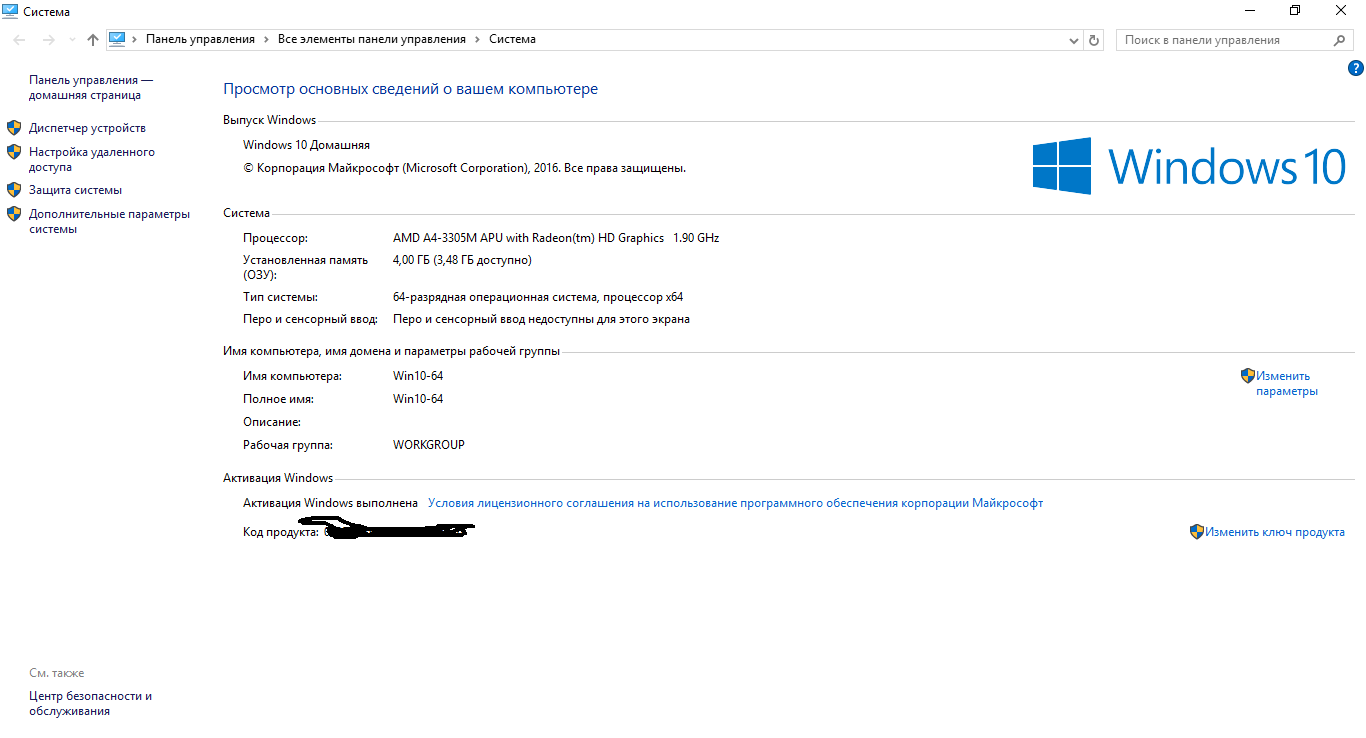Minimize the Система window
1366x738 pixels.
pos(1250,10)
